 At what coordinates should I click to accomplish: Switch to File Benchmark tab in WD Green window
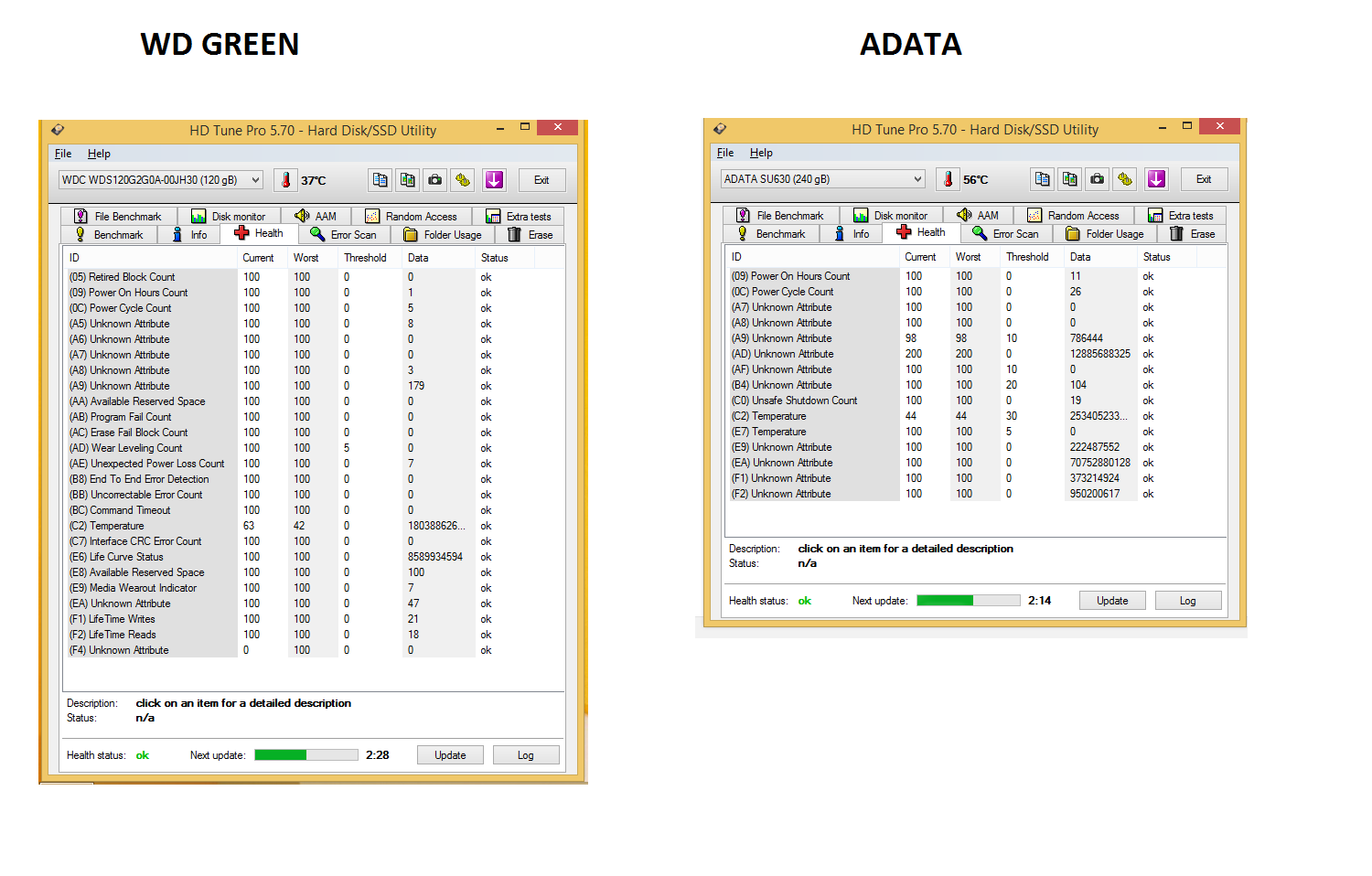coord(118,217)
